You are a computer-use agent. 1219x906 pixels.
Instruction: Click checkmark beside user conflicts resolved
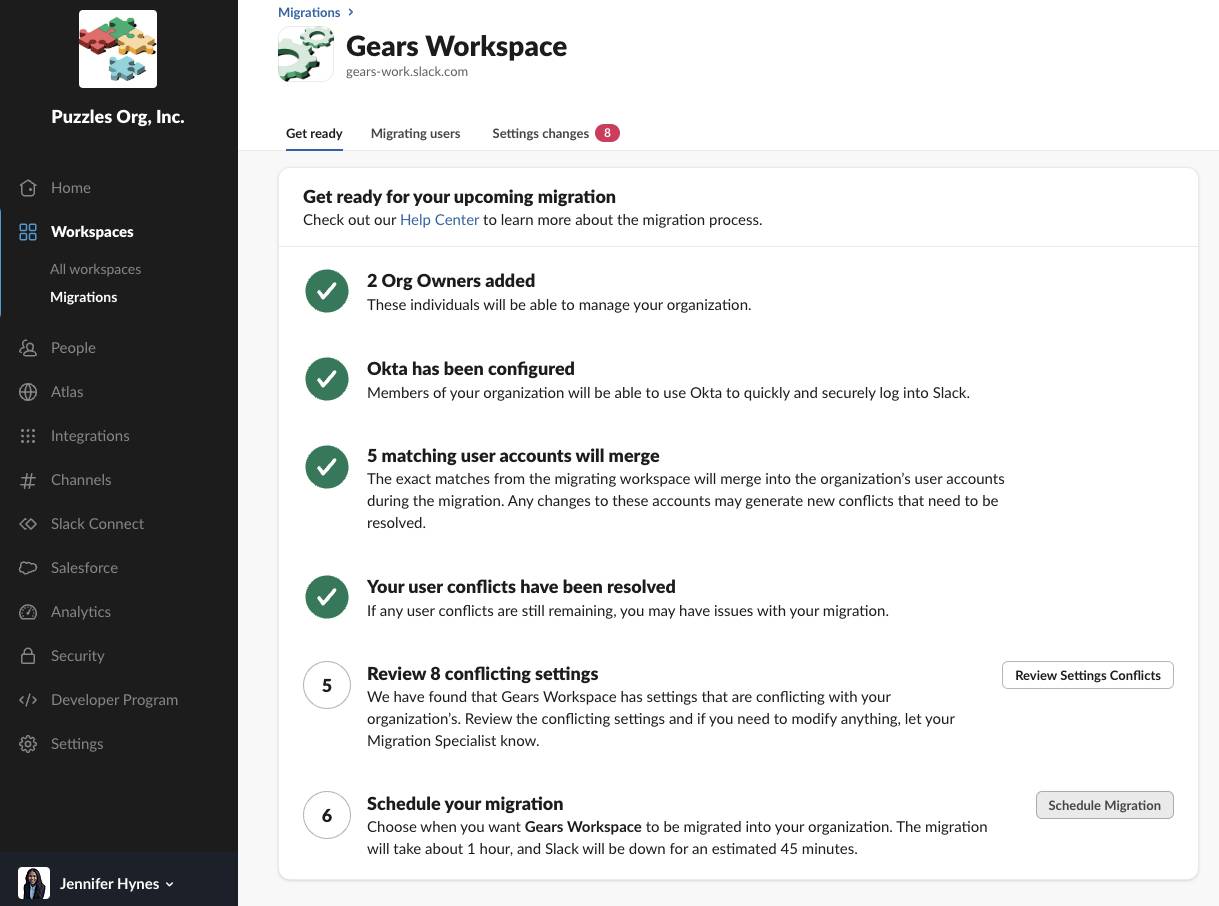point(326,597)
